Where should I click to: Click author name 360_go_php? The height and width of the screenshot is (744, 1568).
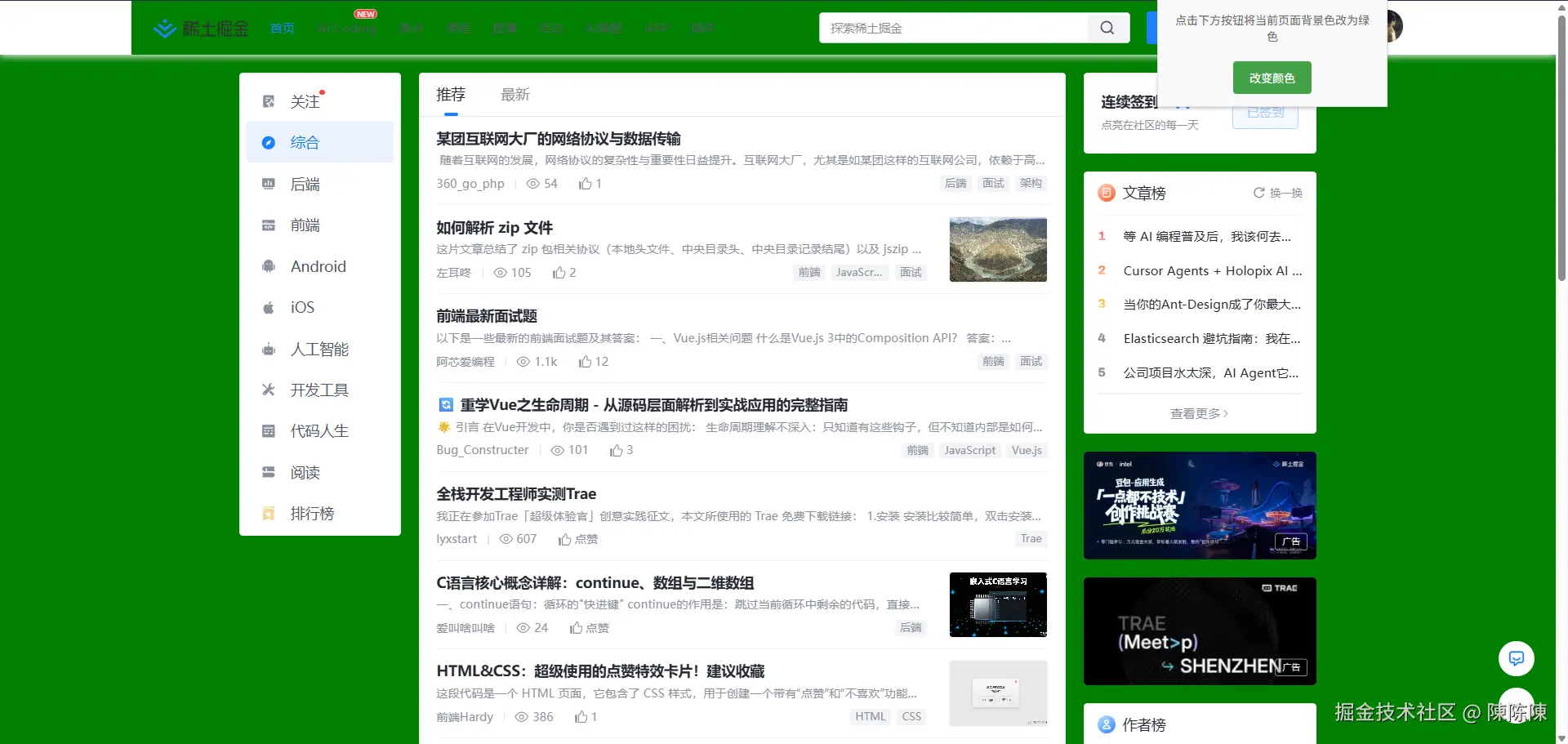[470, 184]
